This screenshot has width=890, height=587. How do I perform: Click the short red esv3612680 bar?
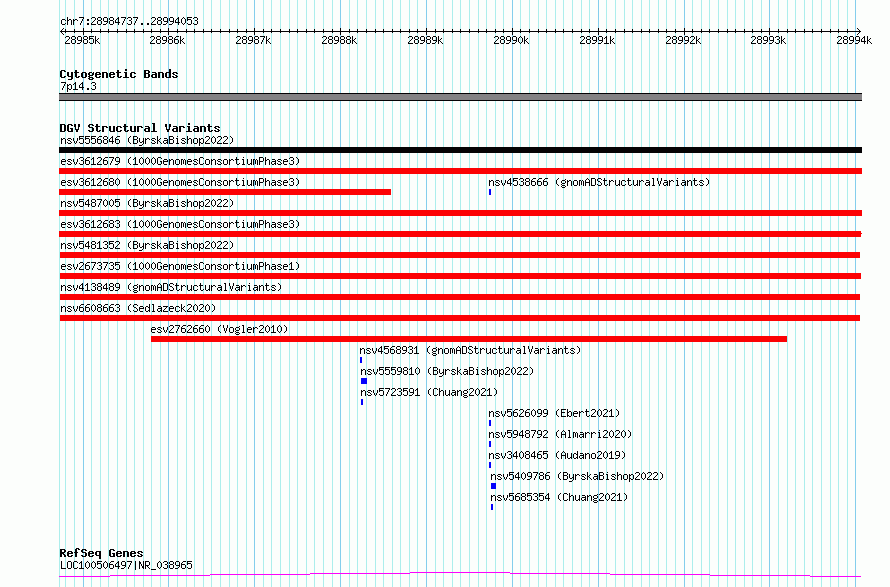[225, 192]
